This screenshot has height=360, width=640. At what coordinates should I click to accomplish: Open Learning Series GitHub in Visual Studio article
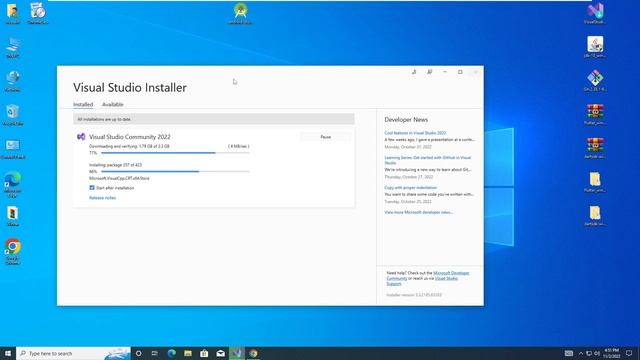click(428, 160)
